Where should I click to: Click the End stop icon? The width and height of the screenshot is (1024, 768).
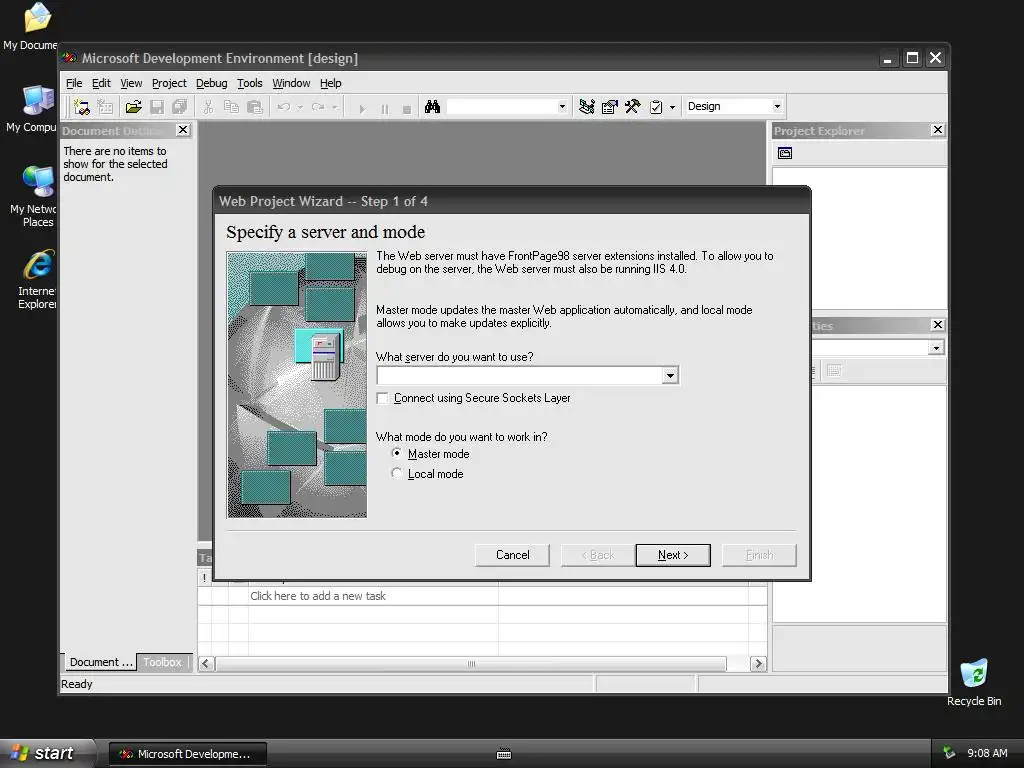(x=407, y=108)
